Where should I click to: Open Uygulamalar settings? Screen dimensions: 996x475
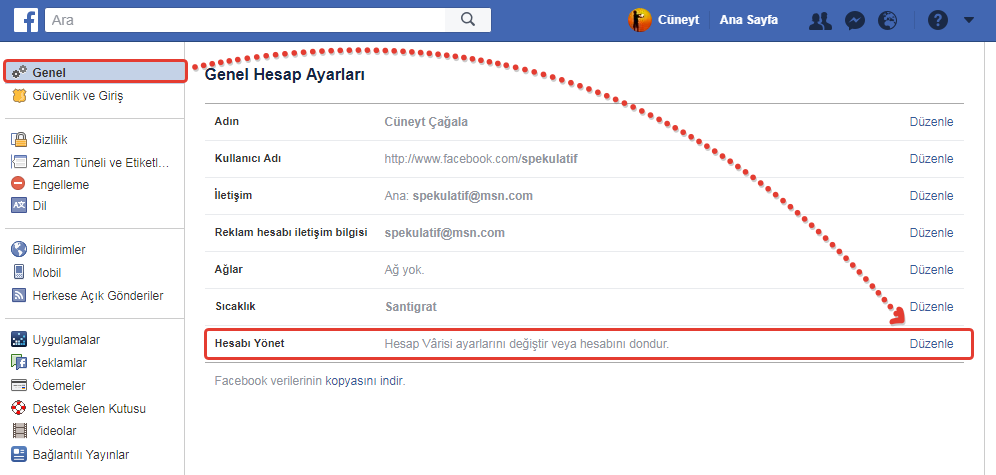pos(65,340)
